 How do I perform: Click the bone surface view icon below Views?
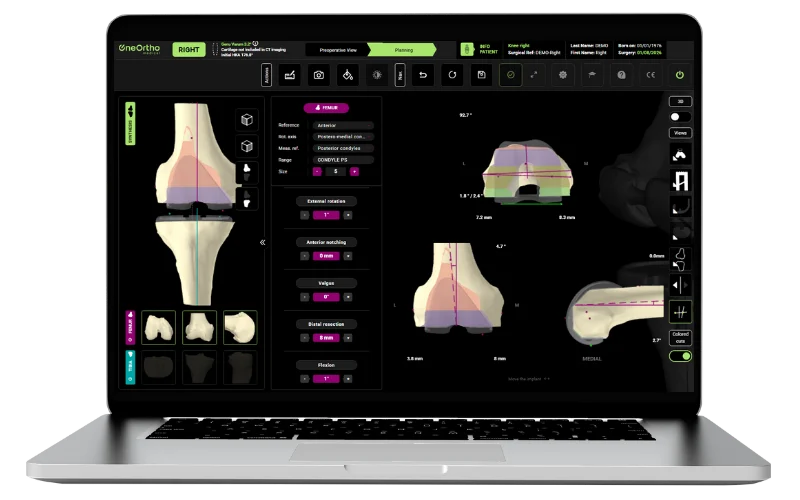tap(680, 155)
